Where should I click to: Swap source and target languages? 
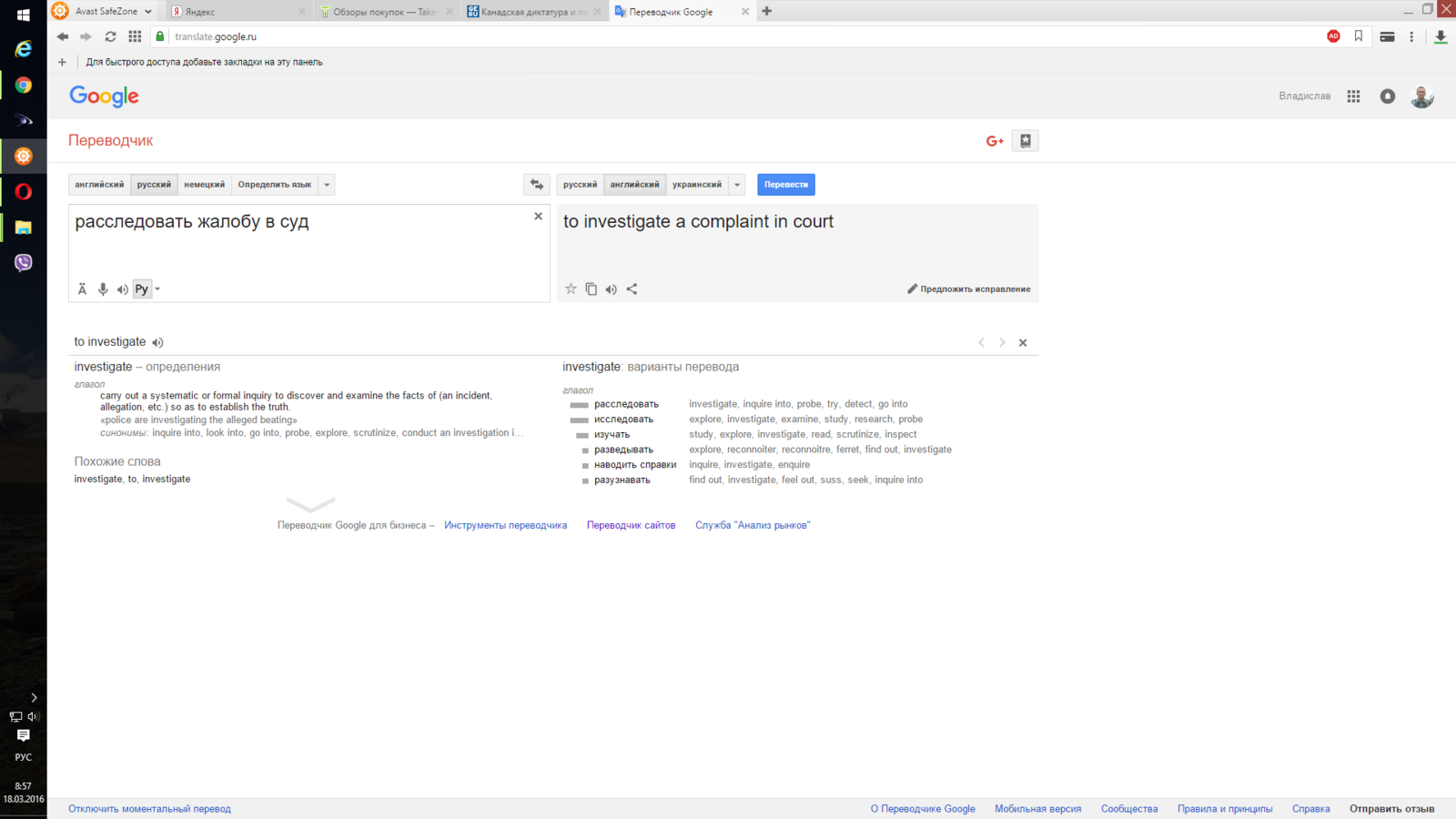[x=537, y=185]
